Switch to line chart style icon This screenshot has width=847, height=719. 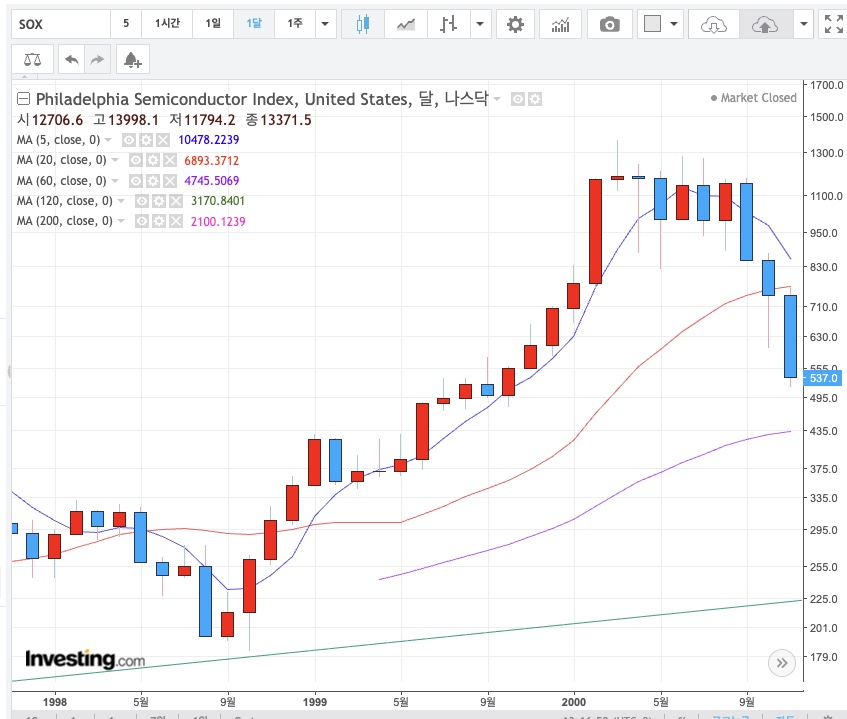[406, 24]
